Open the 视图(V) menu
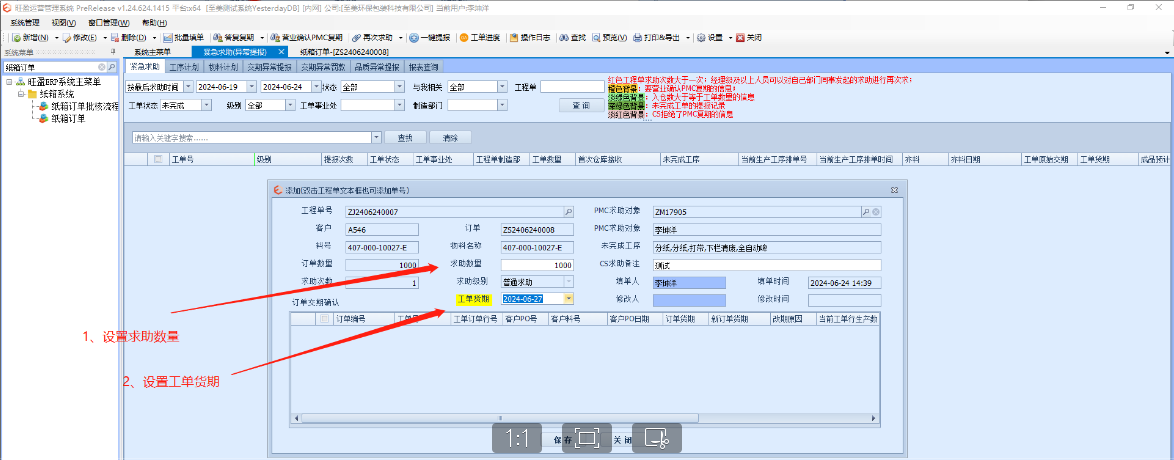The image size is (1174, 460). pyautogui.click(x=64, y=22)
